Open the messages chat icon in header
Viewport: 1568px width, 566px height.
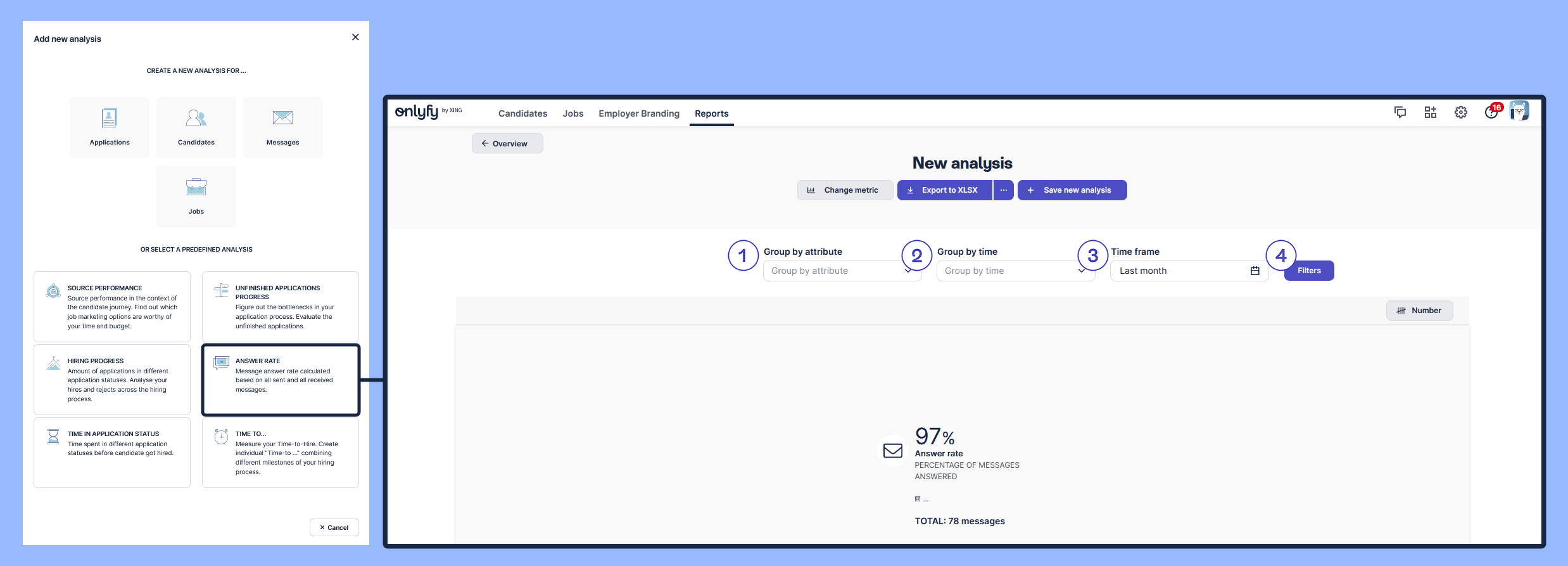(x=1400, y=112)
